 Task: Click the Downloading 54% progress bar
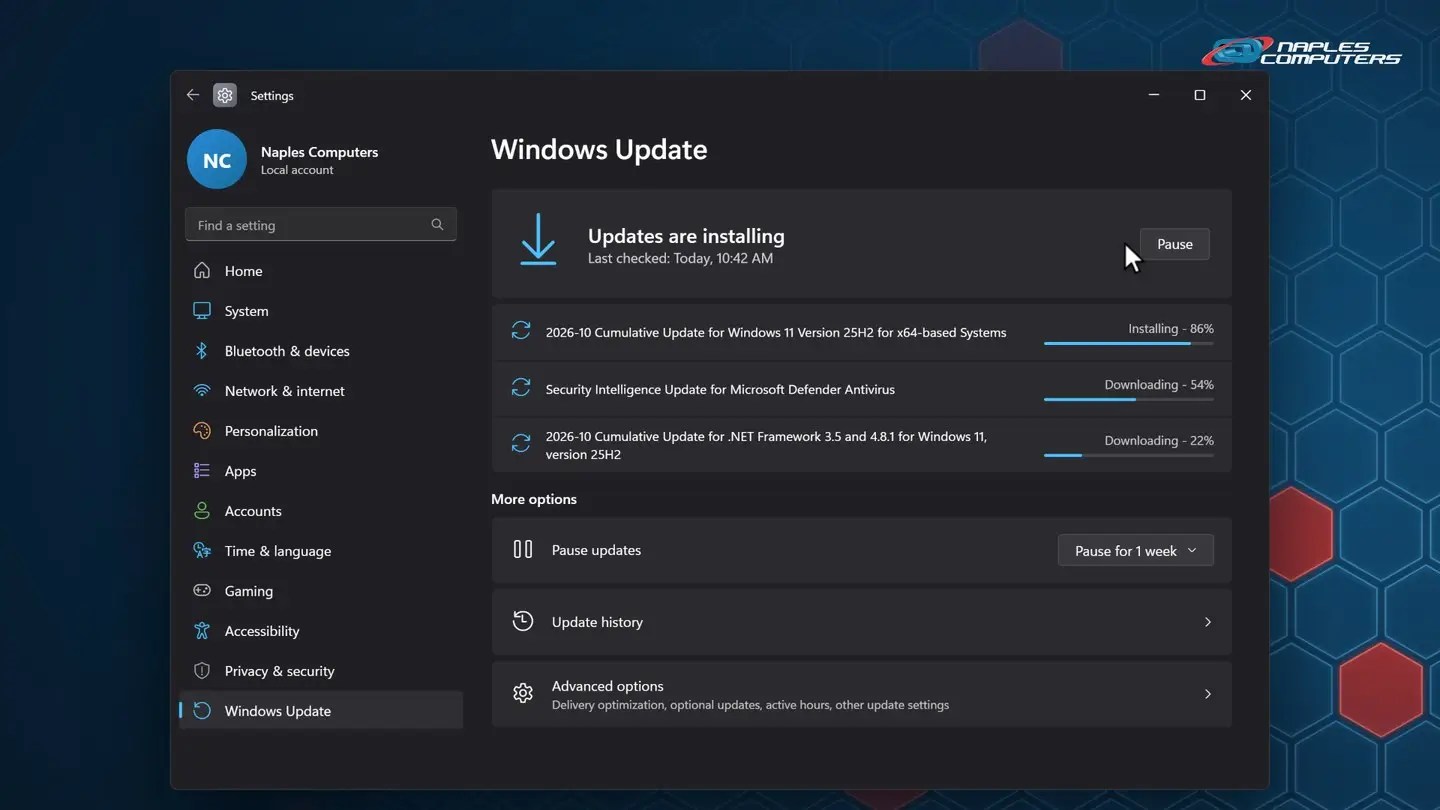(1129, 399)
